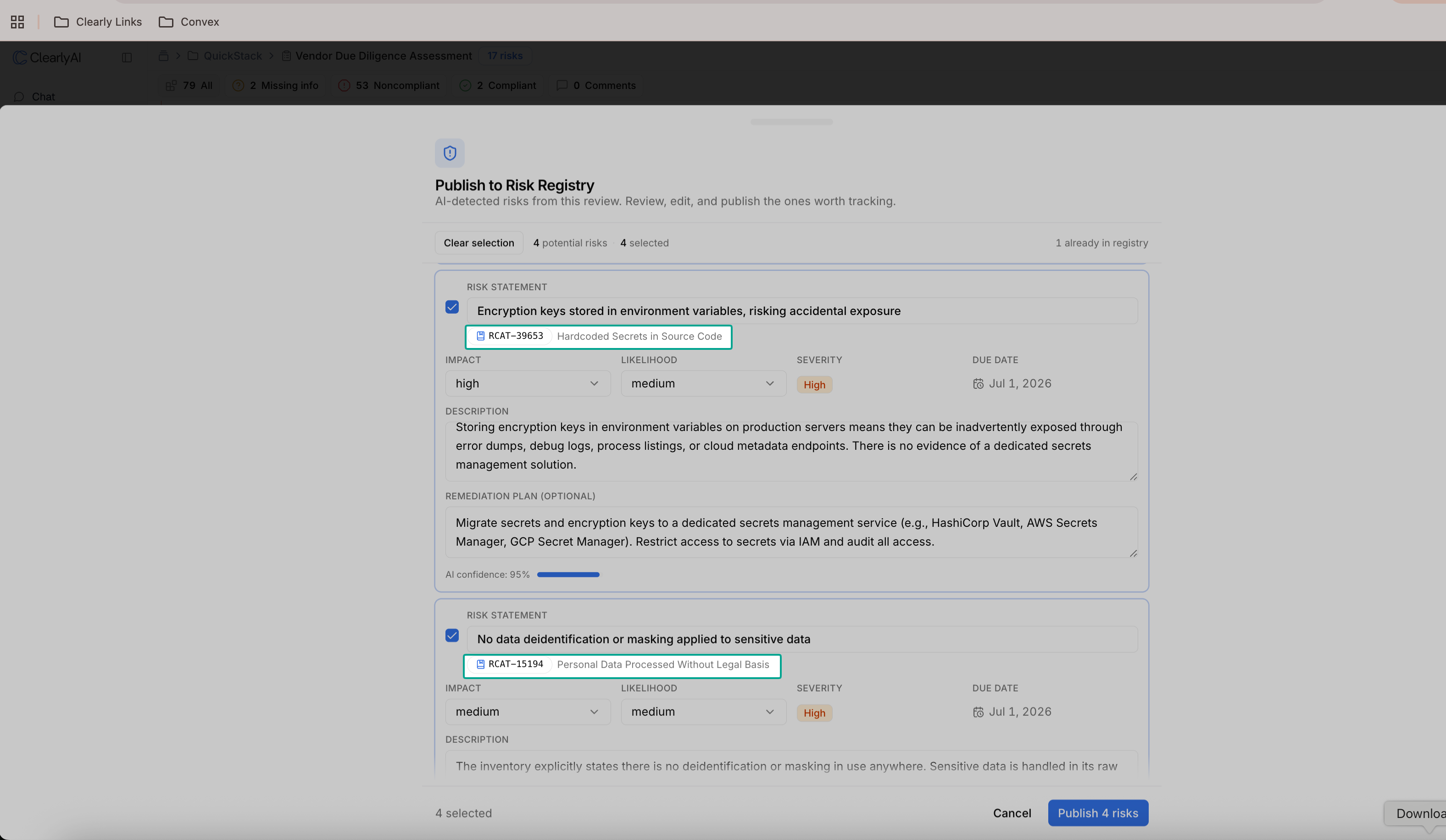Open the Impact dropdown set to medium
The image size is (1446, 840).
528,712
